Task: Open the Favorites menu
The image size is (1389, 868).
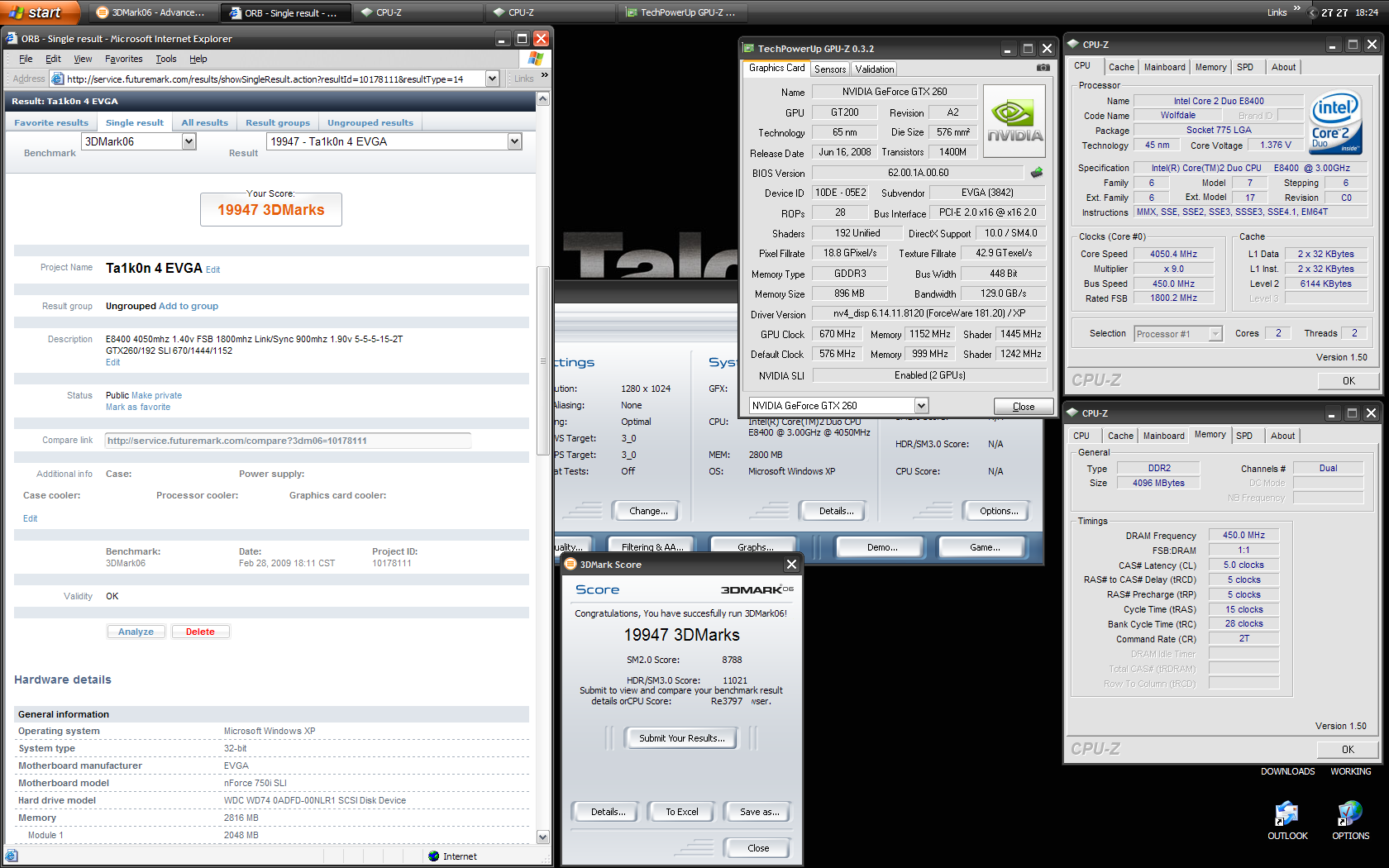Action: pyautogui.click(x=124, y=59)
